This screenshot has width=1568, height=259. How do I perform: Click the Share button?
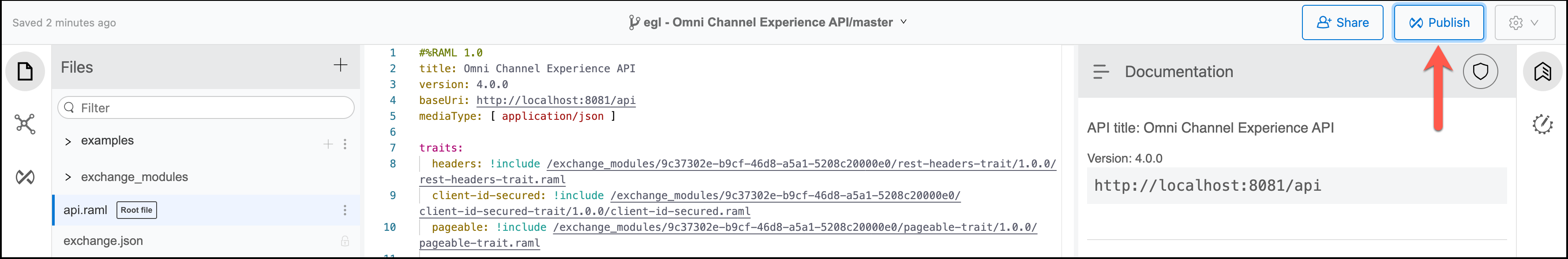[1342, 22]
